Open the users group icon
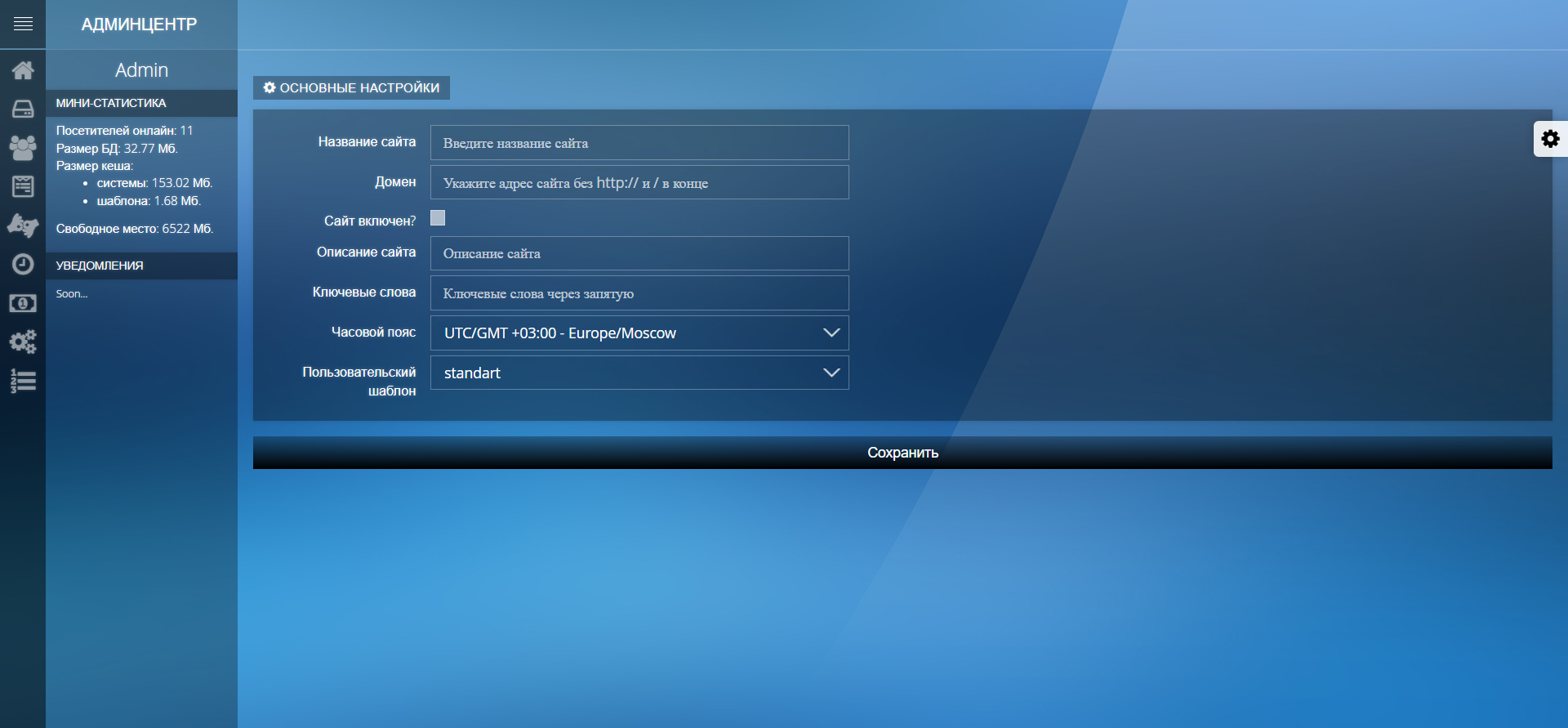The image size is (1568, 728). click(23, 148)
